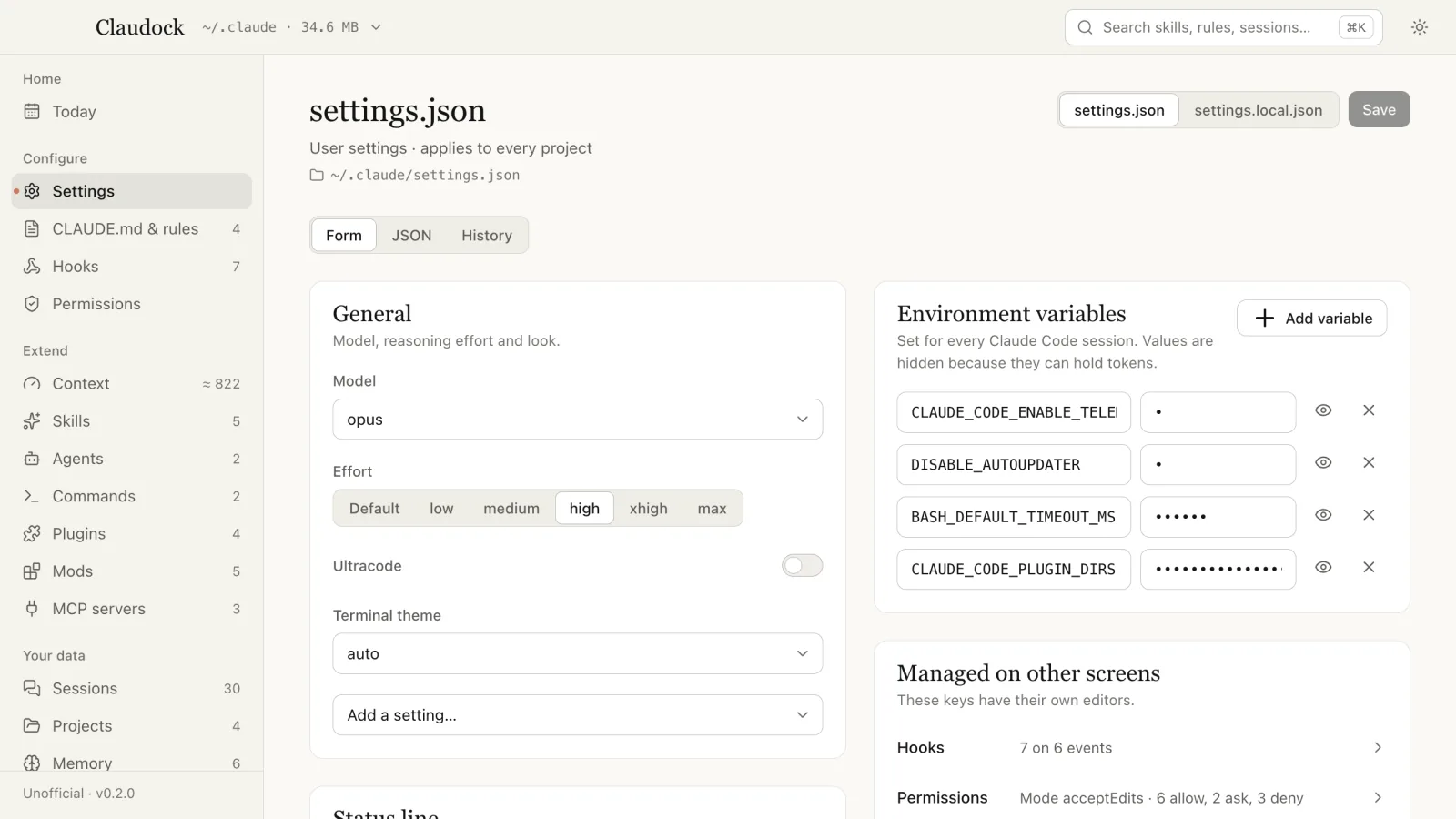The image size is (1456, 819).
Task: Click the Context gauge icon
Action: coord(32,384)
